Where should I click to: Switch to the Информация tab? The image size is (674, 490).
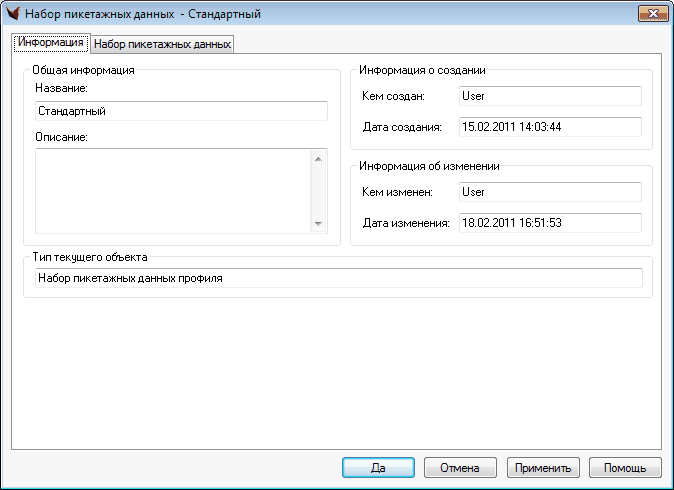pyautogui.click(x=50, y=43)
